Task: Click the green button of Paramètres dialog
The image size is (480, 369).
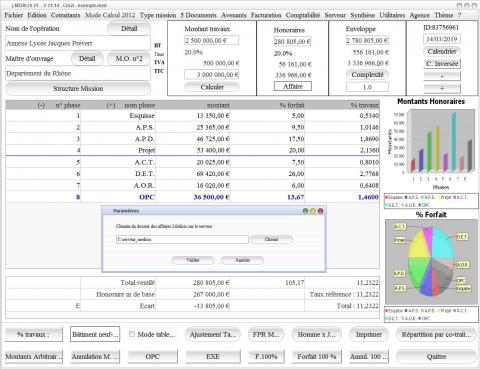Action: tap(305, 211)
